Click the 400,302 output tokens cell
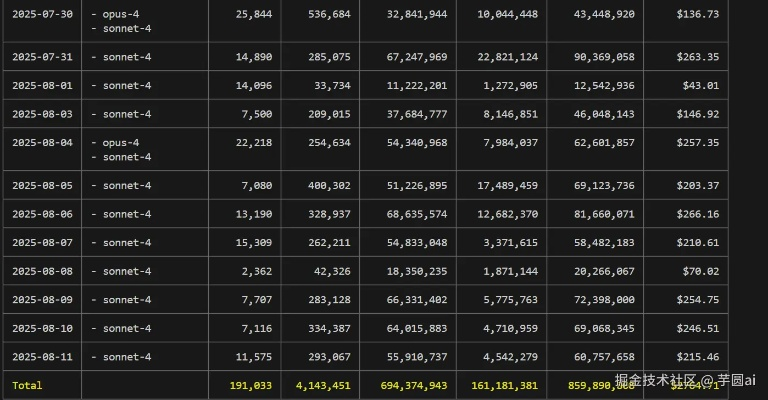 click(323, 185)
